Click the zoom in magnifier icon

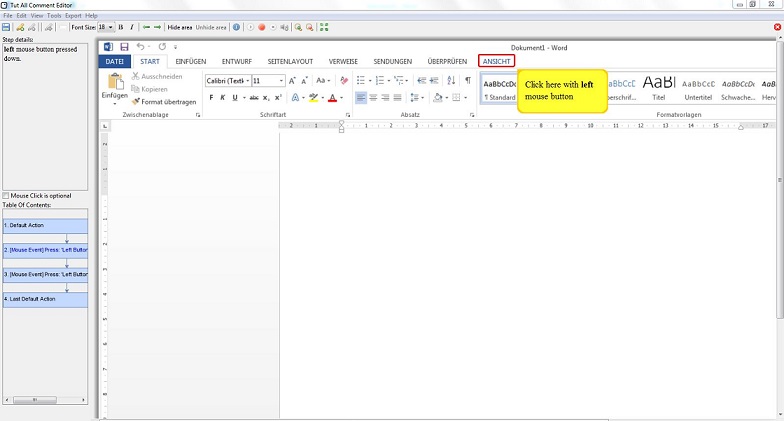pyautogui.click(x=298, y=27)
